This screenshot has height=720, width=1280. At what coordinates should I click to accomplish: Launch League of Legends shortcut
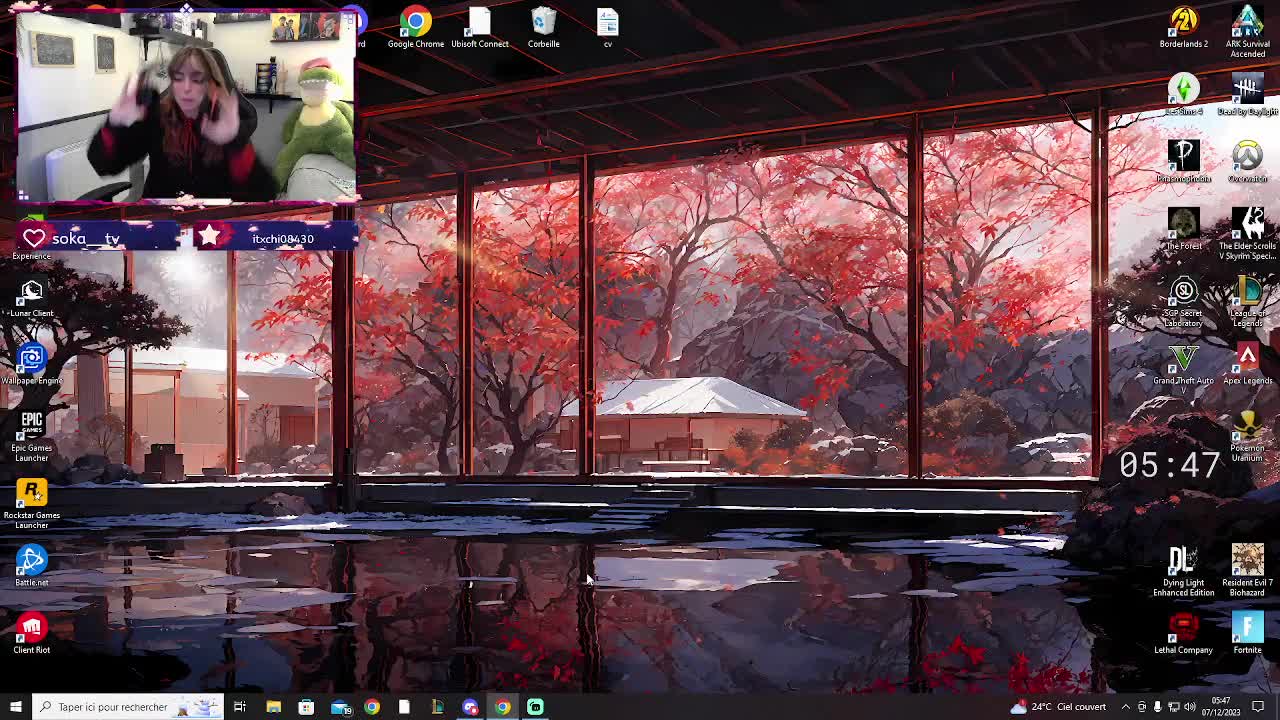coord(1247,302)
